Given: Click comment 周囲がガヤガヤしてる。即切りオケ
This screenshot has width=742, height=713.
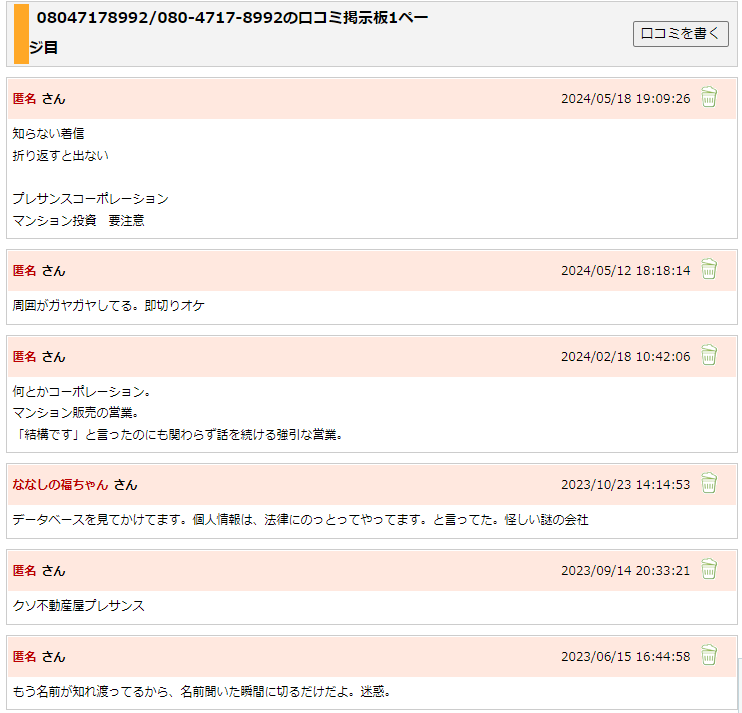Looking at the screenshot, I should click(x=108, y=306).
